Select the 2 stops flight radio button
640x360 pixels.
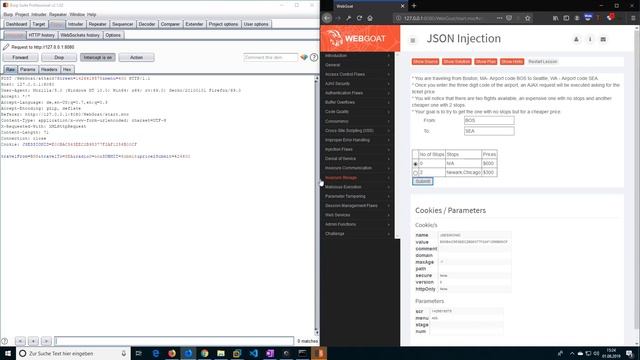[416, 173]
